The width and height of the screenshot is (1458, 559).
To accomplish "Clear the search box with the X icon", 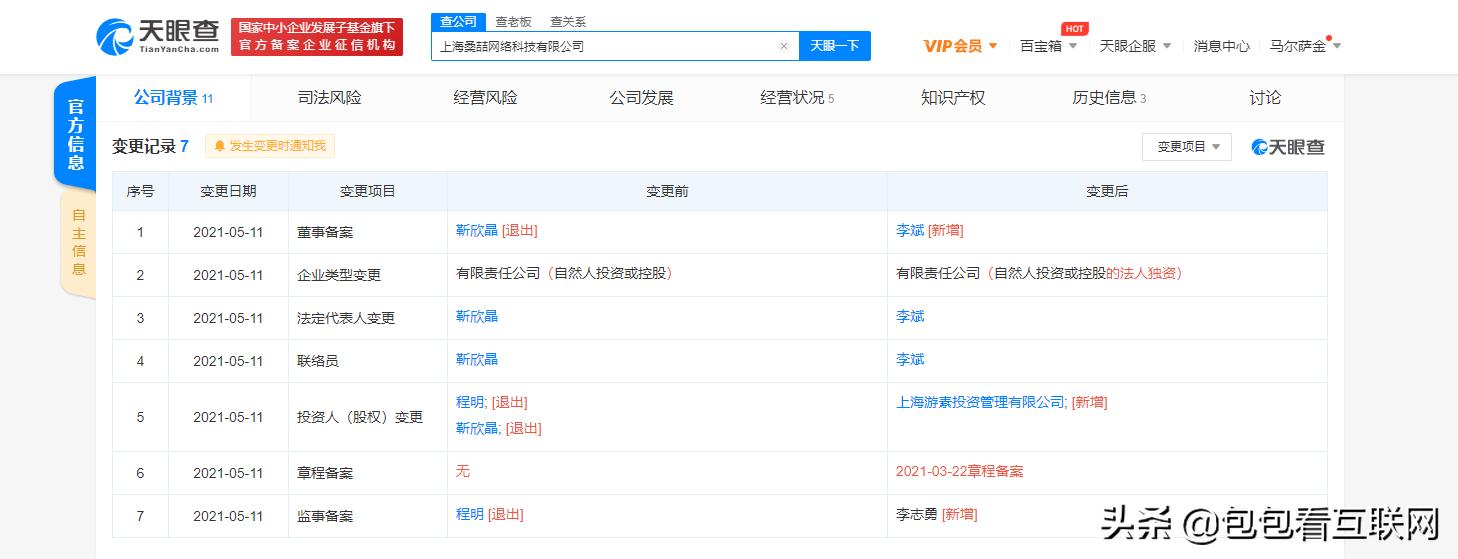I will [784, 46].
